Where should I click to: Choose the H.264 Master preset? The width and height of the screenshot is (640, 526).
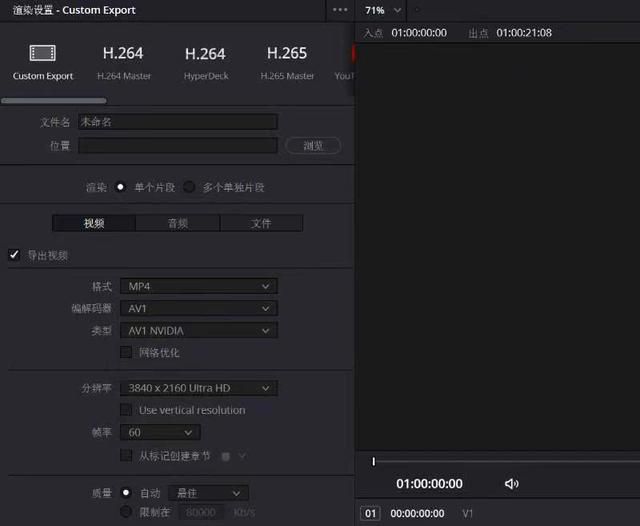pos(123,62)
